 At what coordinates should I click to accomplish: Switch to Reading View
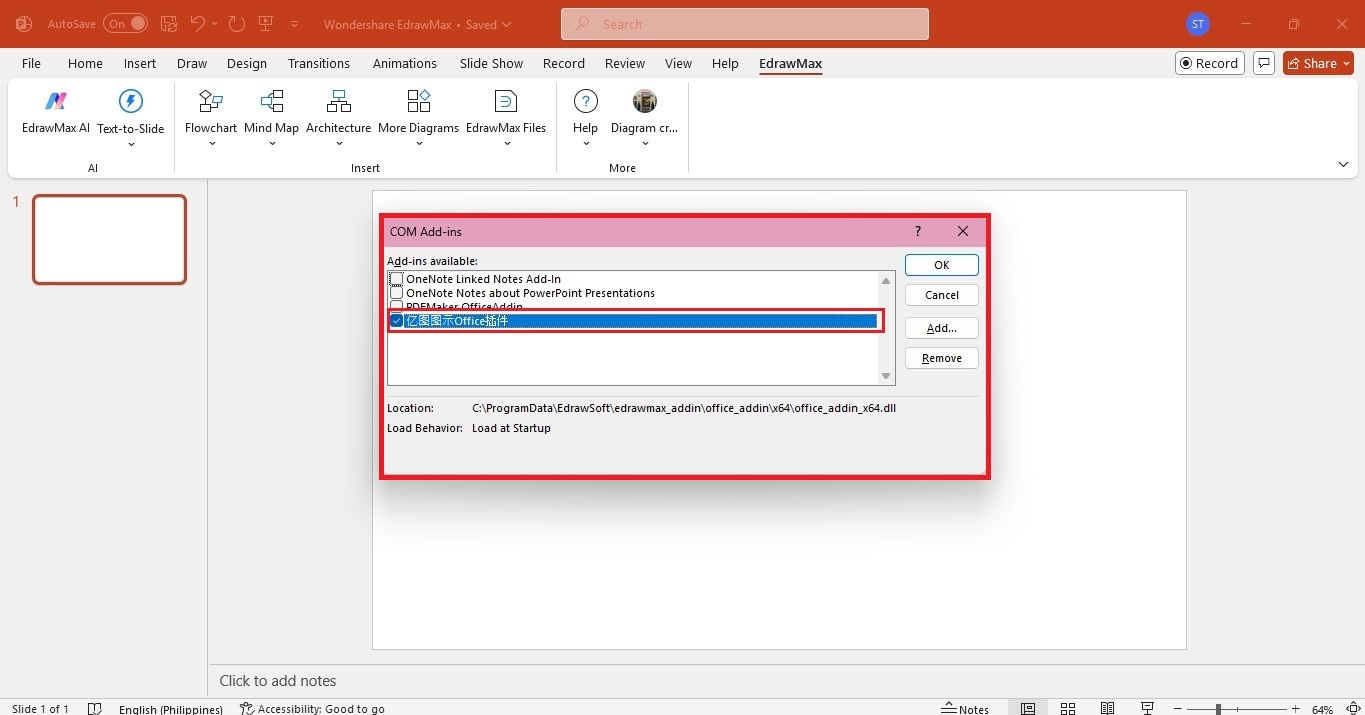1107,708
